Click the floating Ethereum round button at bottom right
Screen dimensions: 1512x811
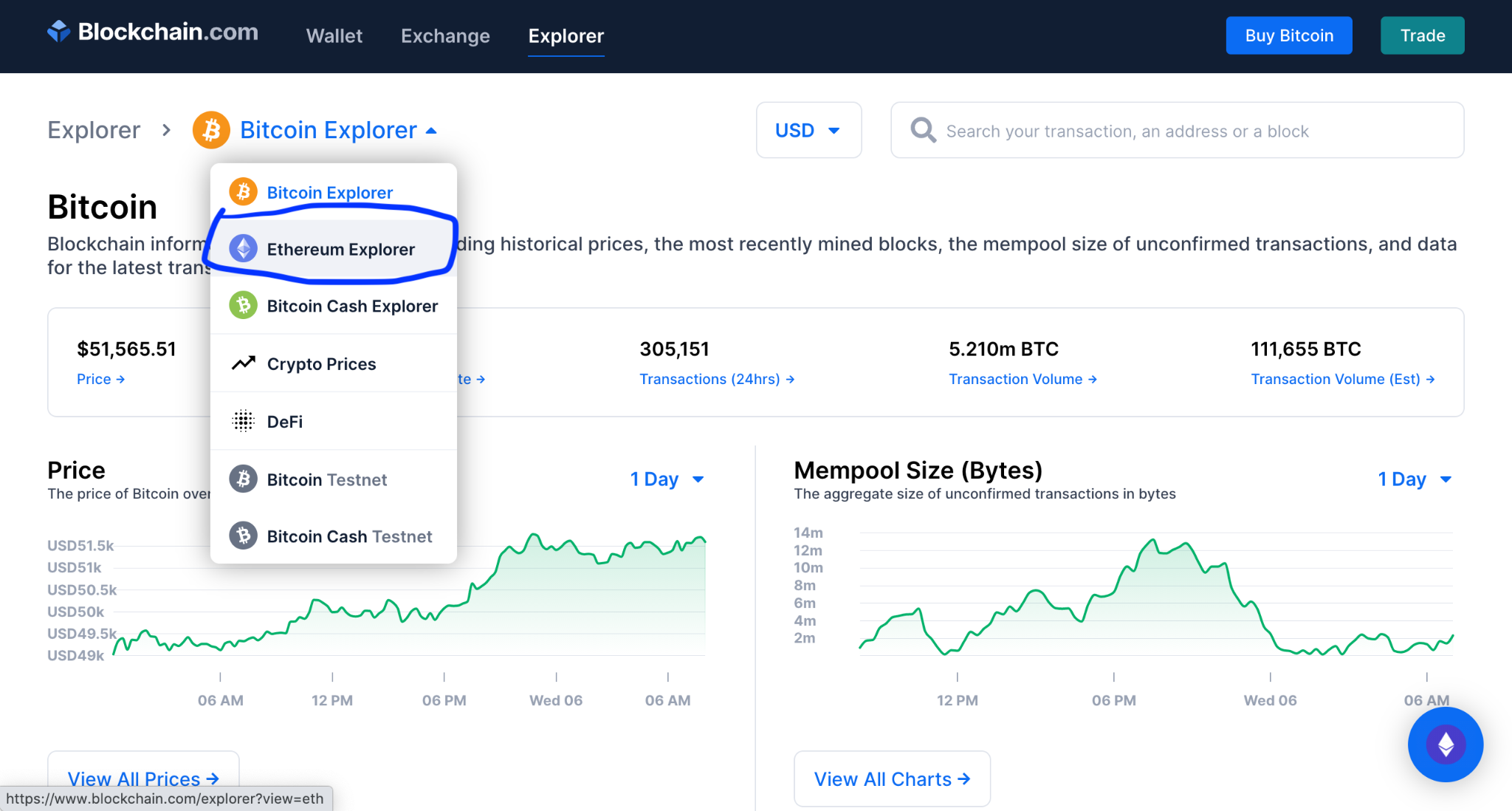coord(1445,744)
